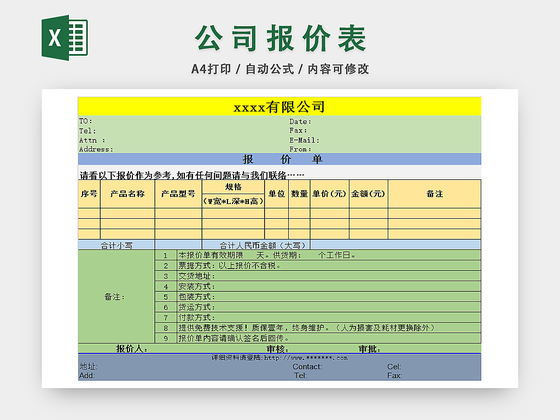Click the number 9 cell in the notes list

[166, 338]
